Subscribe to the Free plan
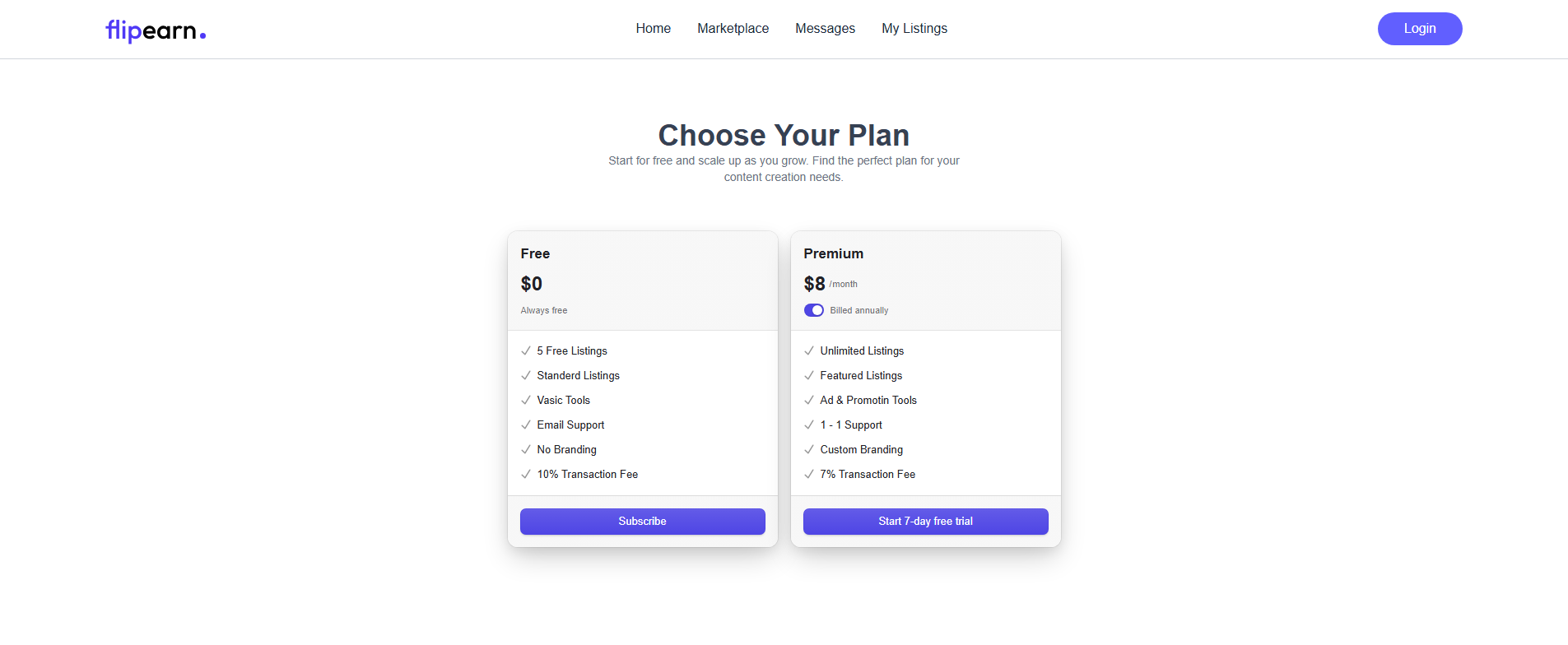The width and height of the screenshot is (1568, 645). tap(642, 522)
